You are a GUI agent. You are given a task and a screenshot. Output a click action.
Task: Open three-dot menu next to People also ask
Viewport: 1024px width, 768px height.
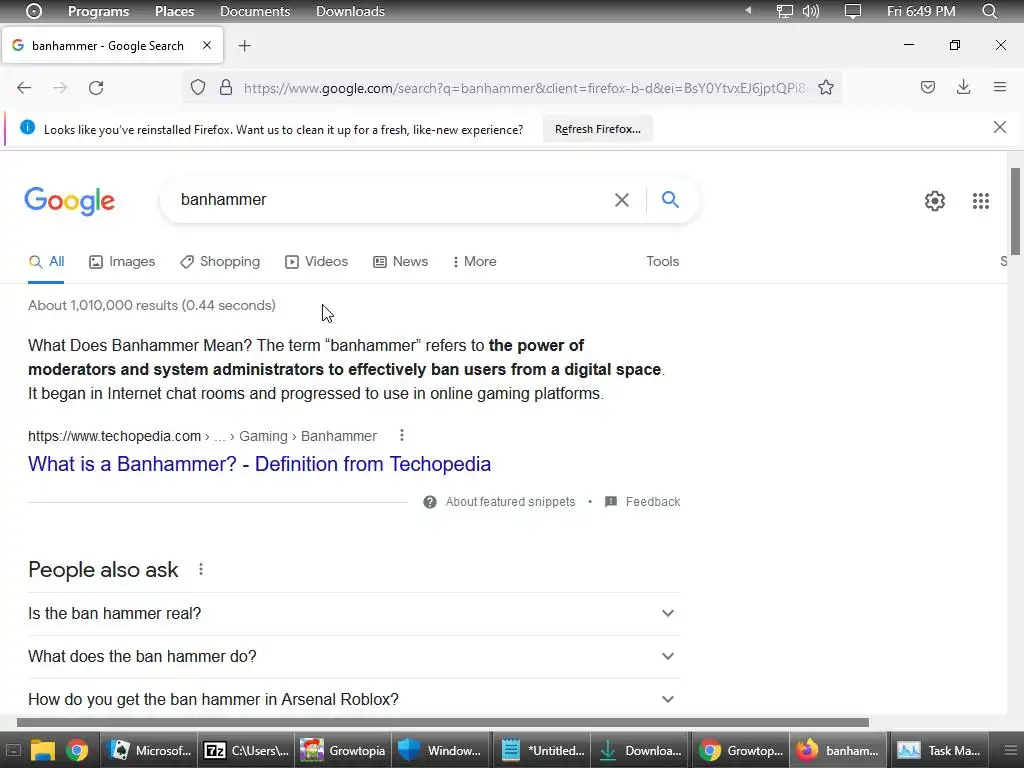click(201, 569)
